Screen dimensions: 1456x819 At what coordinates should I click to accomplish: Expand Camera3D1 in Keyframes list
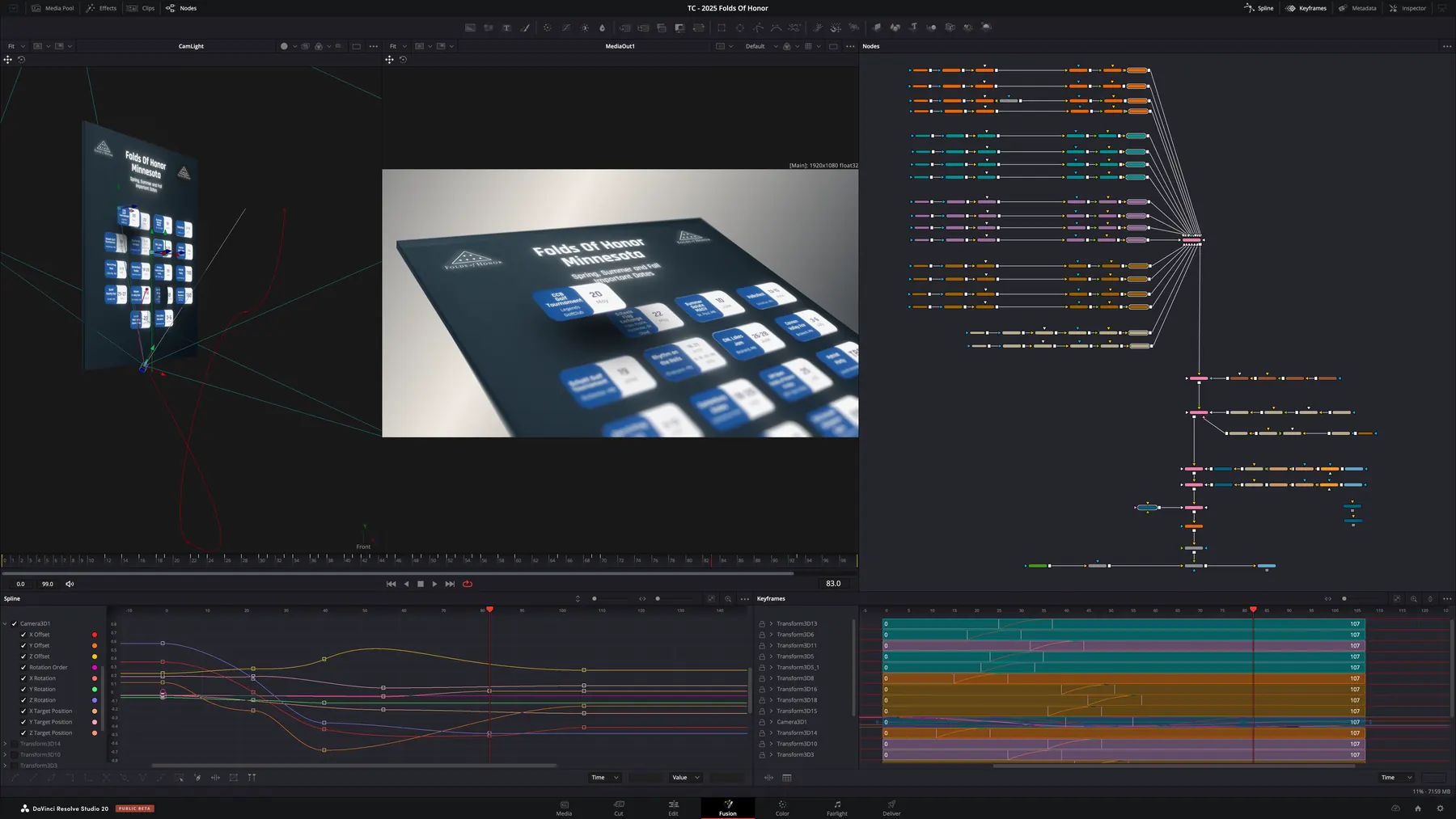(771, 722)
